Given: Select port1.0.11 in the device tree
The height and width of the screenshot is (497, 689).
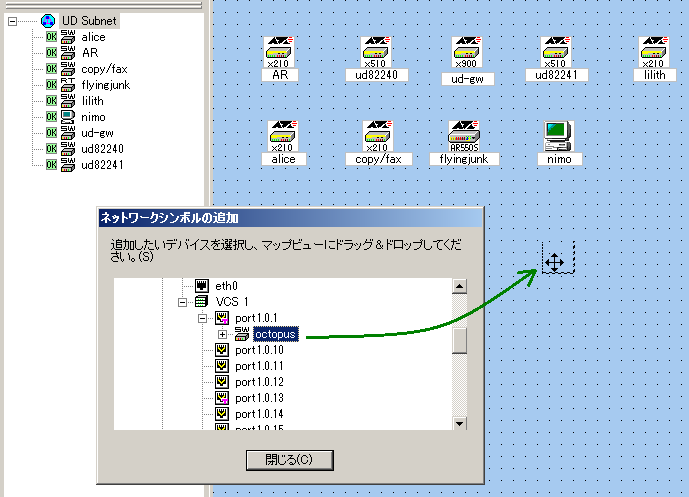Looking at the screenshot, I should click(x=259, y=366).
